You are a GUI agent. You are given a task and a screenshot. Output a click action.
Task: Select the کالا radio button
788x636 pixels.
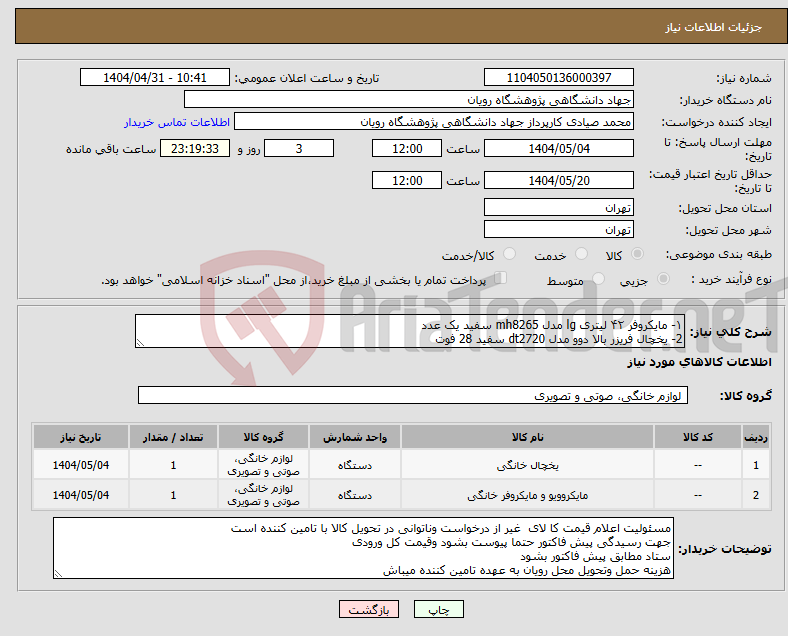coord(637,254)
